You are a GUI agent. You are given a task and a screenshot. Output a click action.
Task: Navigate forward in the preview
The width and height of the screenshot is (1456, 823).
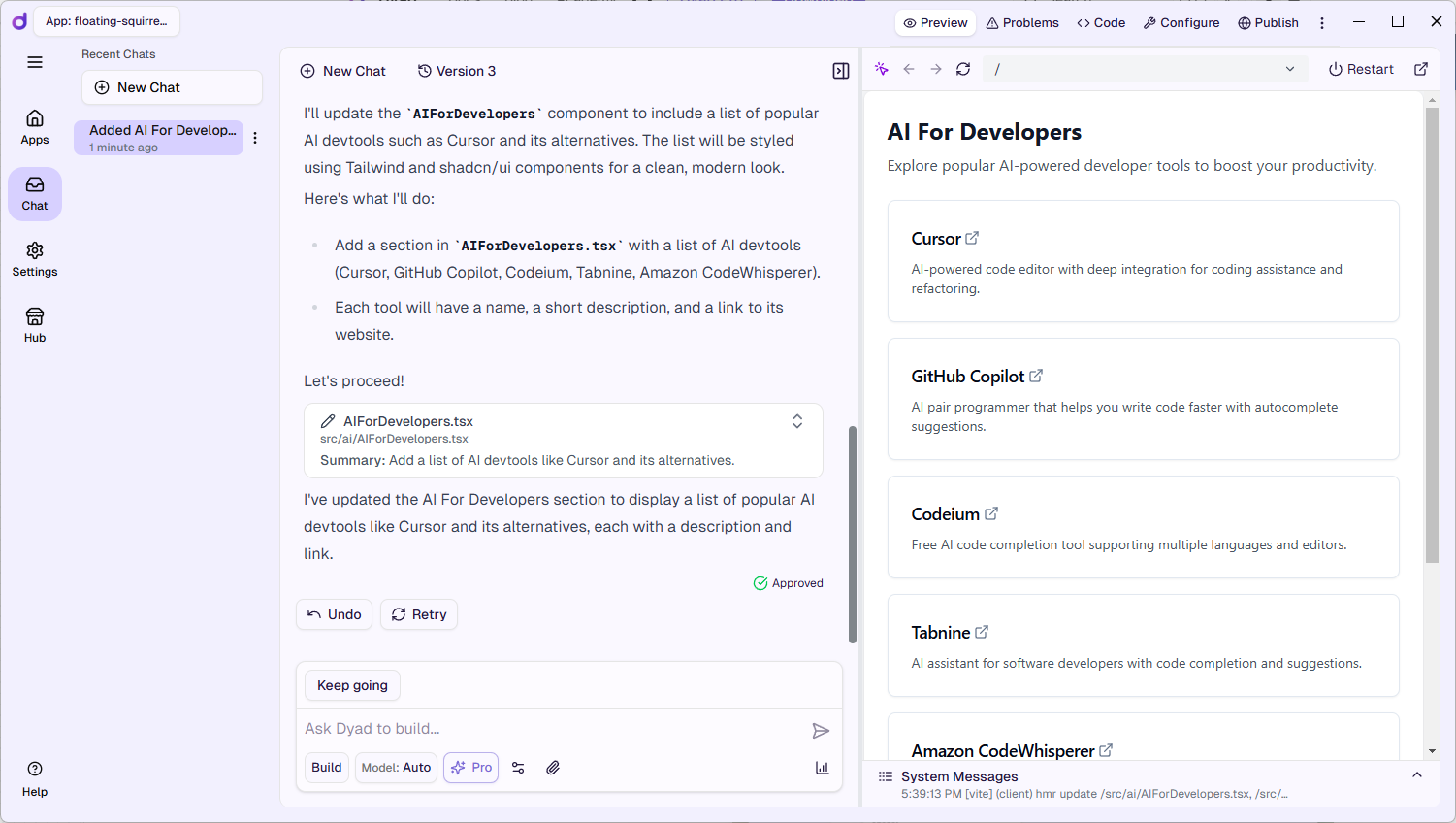[936, 69]
